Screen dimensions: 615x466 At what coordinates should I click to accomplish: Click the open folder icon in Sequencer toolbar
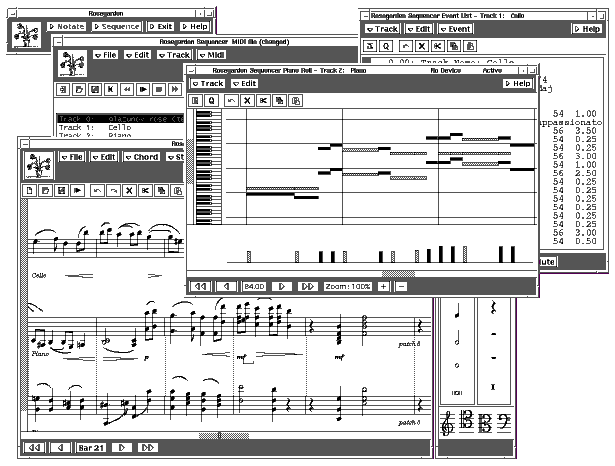point(79,89)
